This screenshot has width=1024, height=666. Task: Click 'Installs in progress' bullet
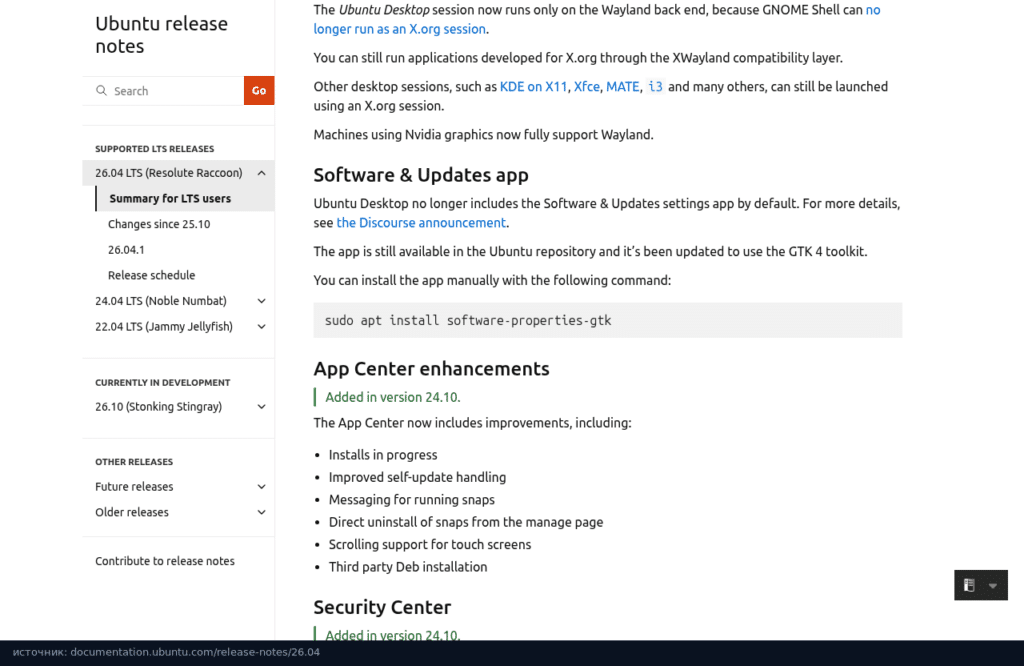(x=383, y=454)
